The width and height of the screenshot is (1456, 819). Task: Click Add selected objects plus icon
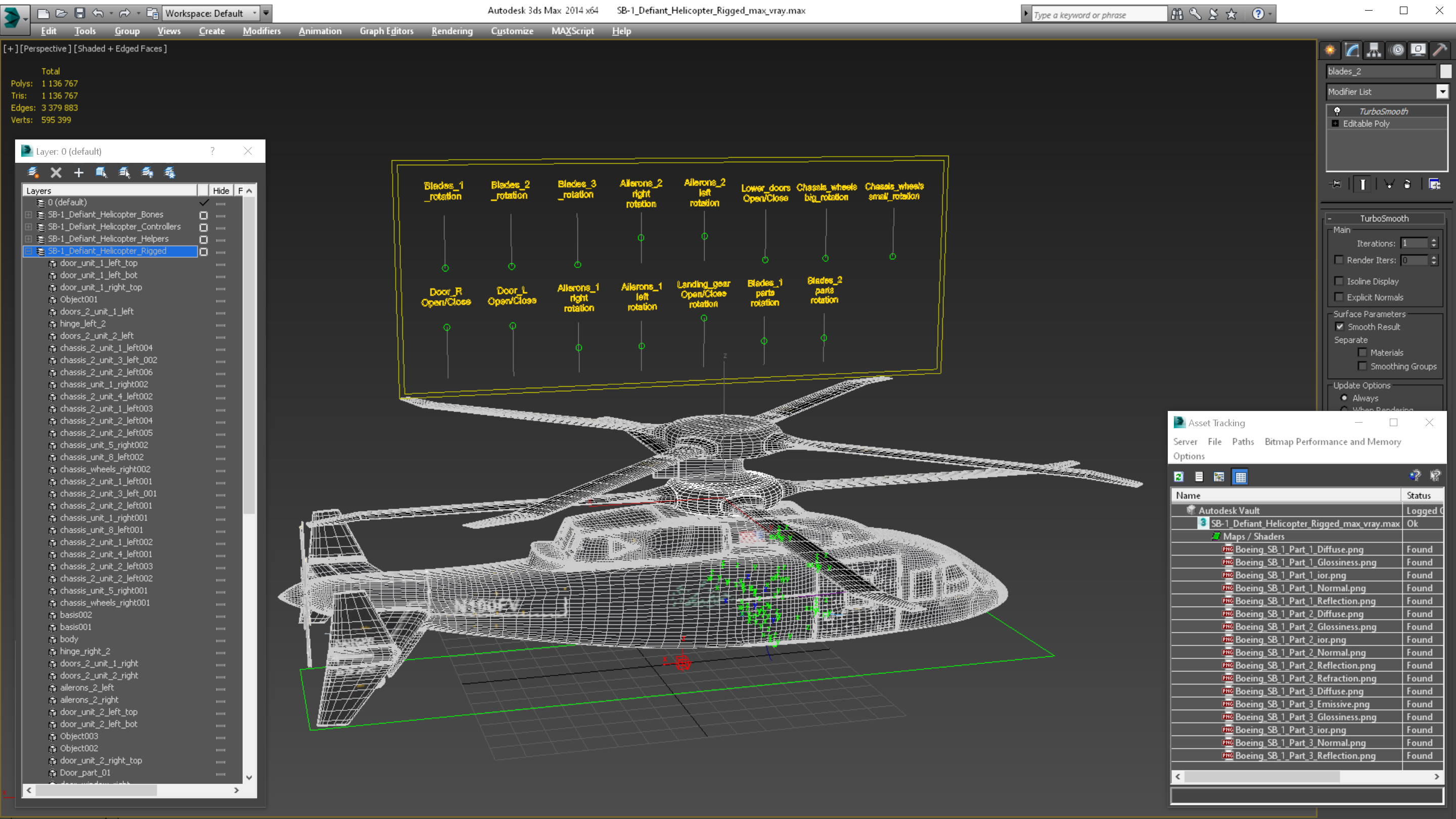pos(78,173)
